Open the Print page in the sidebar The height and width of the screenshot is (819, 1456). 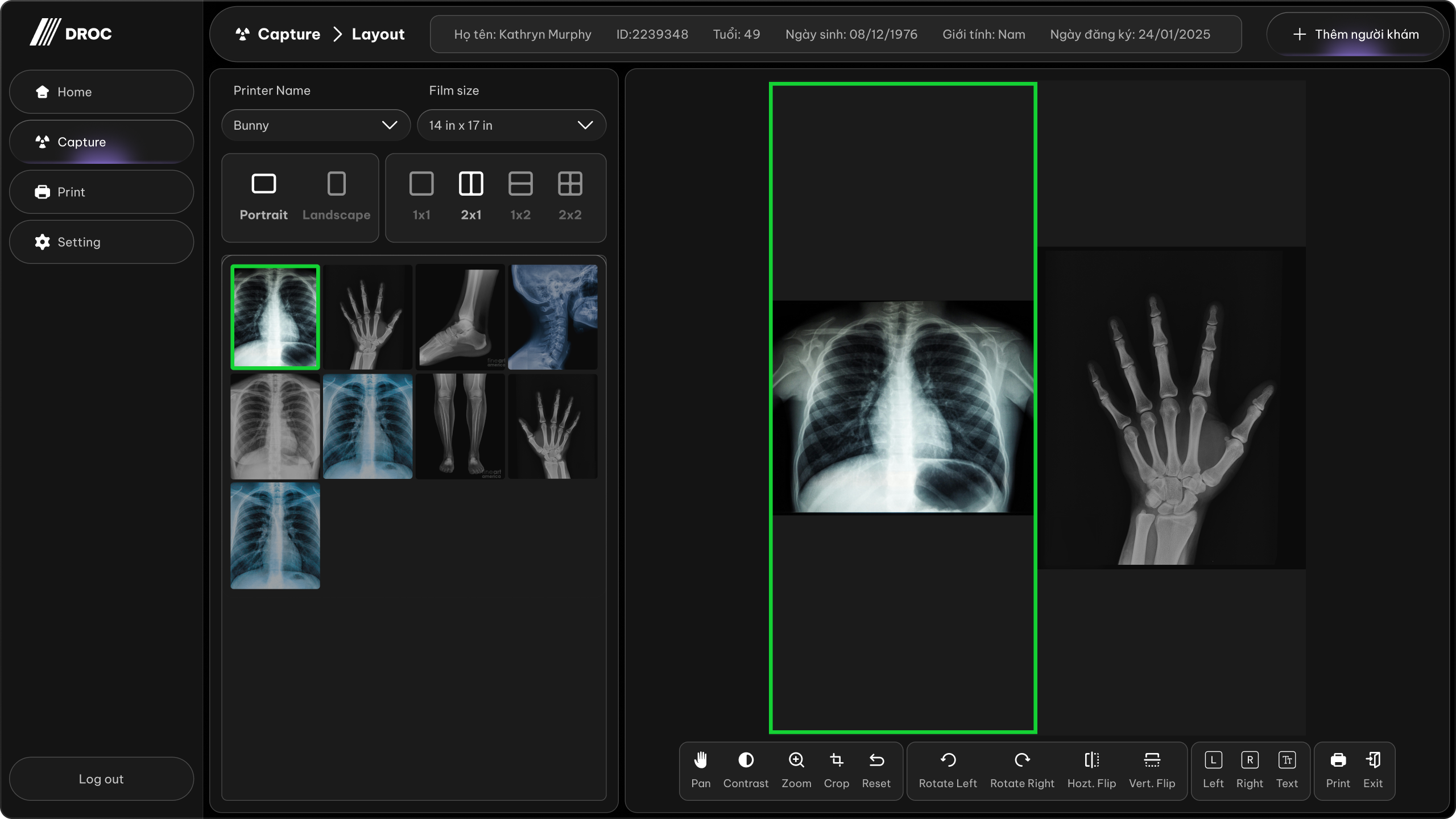101,192
